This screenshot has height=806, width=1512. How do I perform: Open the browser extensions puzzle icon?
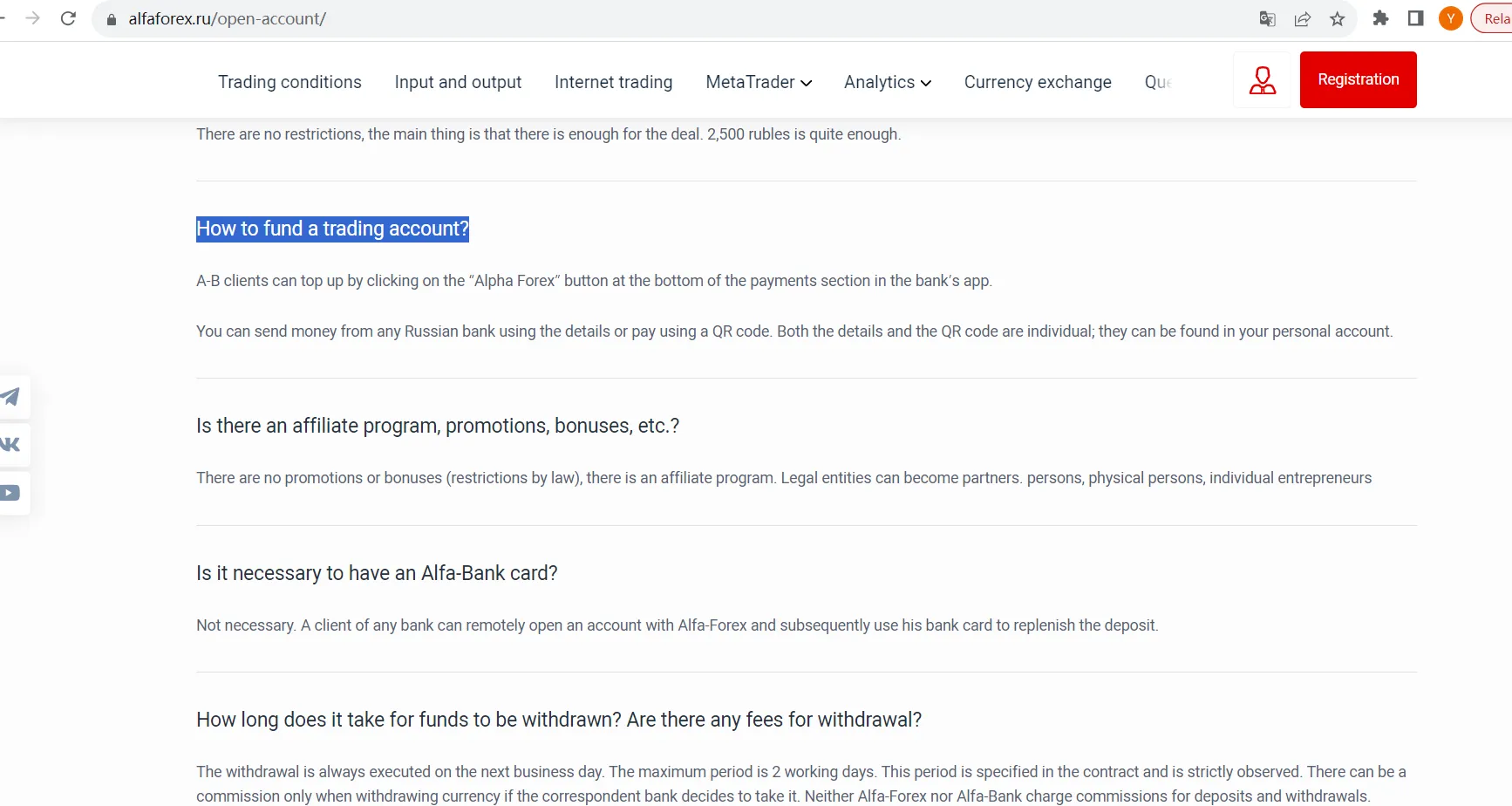(1380, 18)
